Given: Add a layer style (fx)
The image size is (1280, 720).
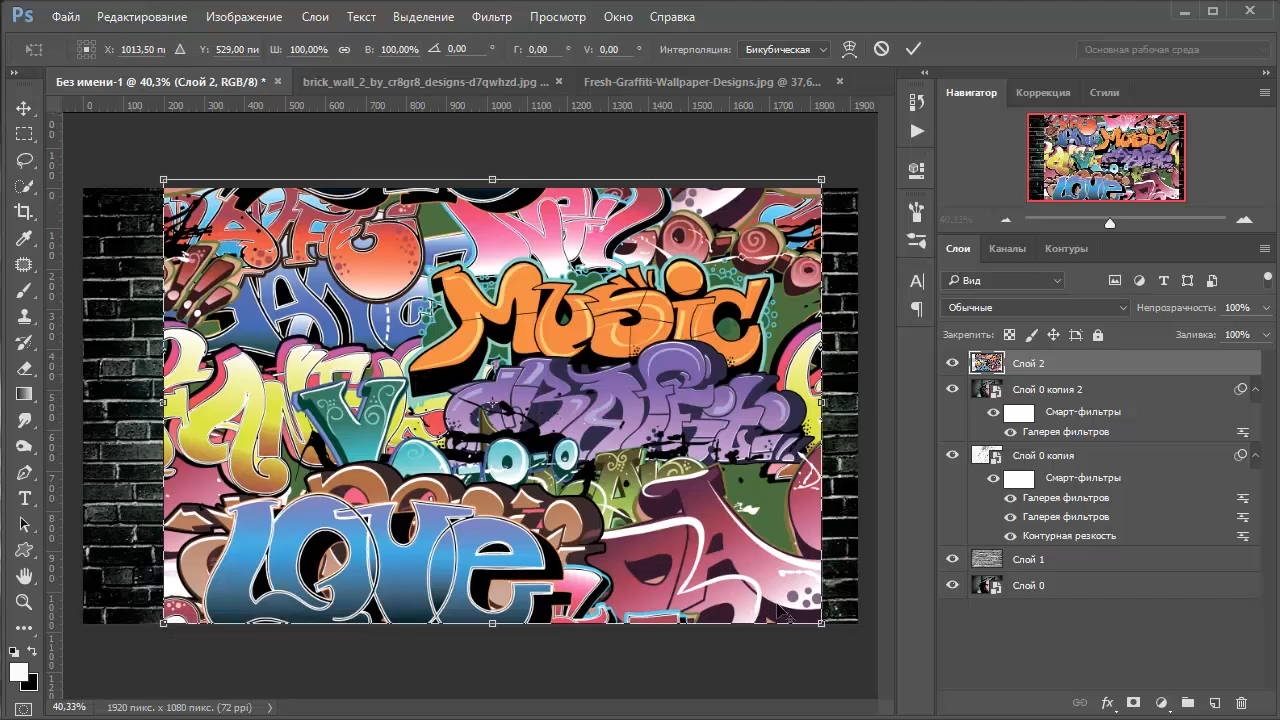Looking at the screenshot, I should tap(1107, 703).
